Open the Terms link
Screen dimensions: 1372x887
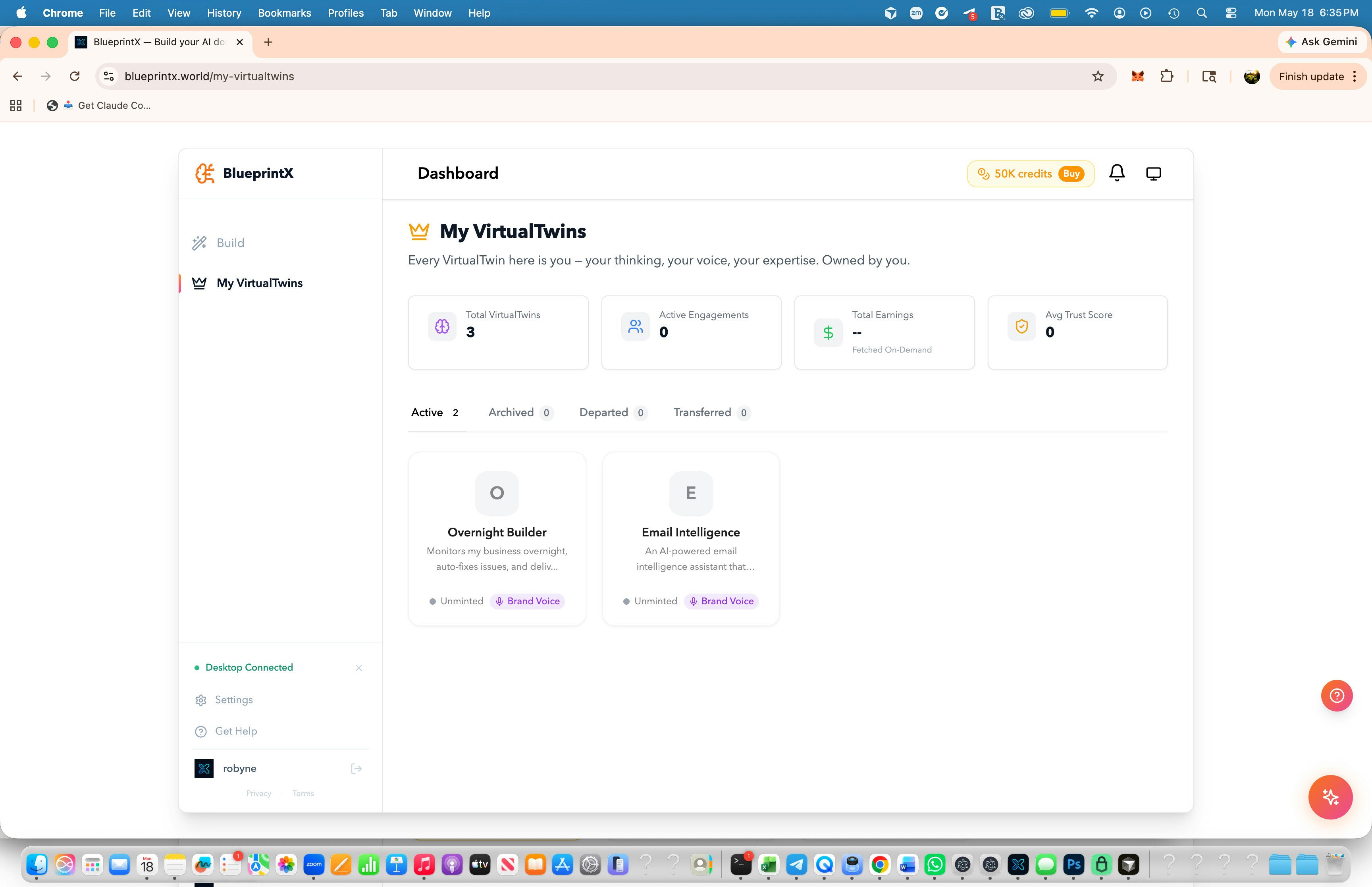point(303,794)
